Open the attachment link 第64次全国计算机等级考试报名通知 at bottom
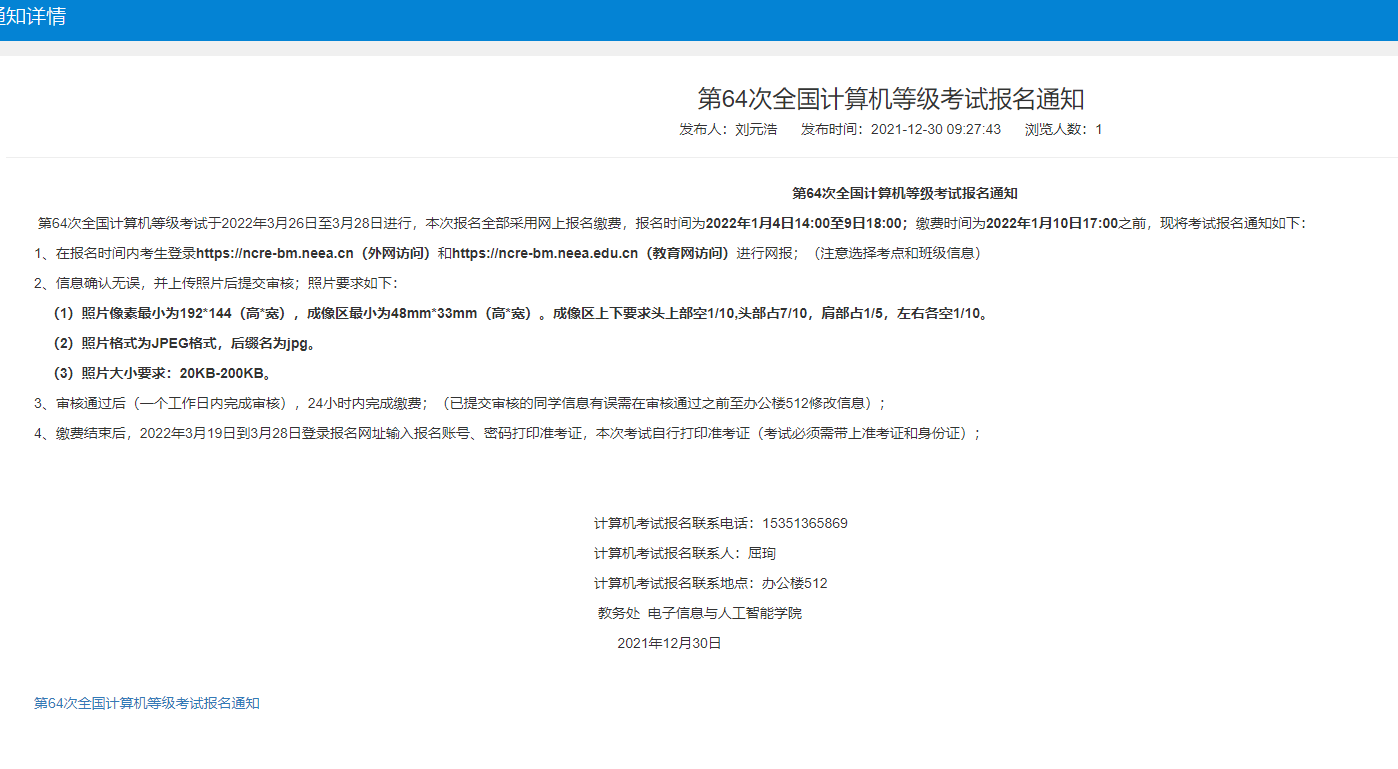1398x769 pixels. click(x=147, y=703)
